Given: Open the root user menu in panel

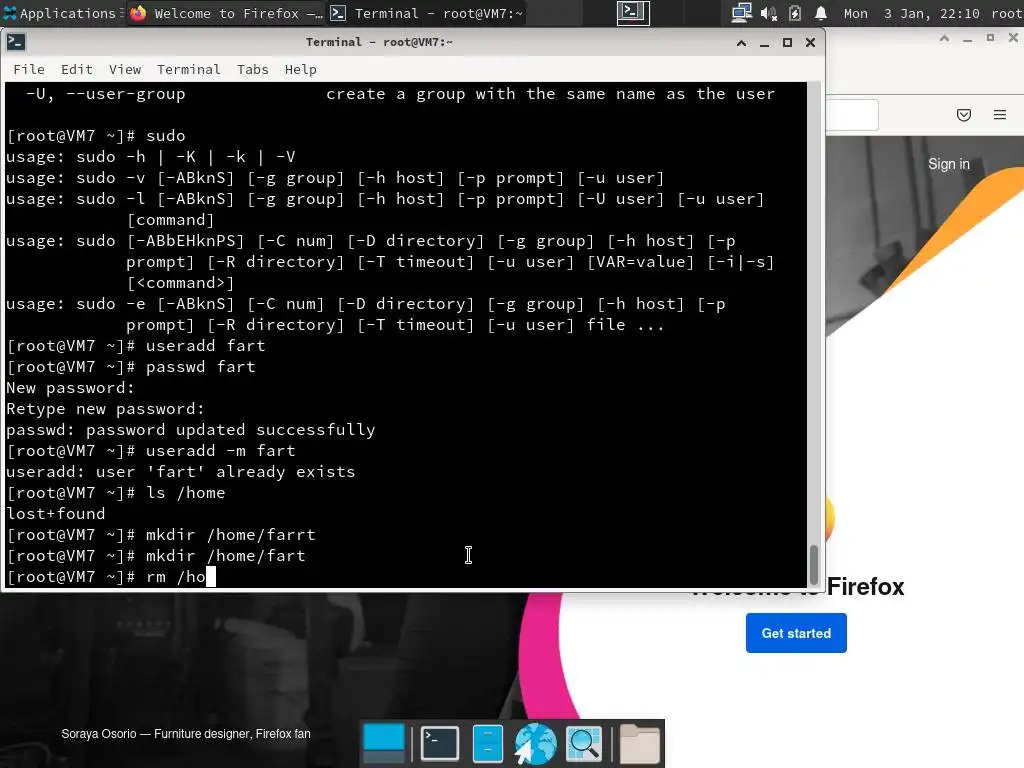Looking at the screenshot, I should click(1006, 13).
